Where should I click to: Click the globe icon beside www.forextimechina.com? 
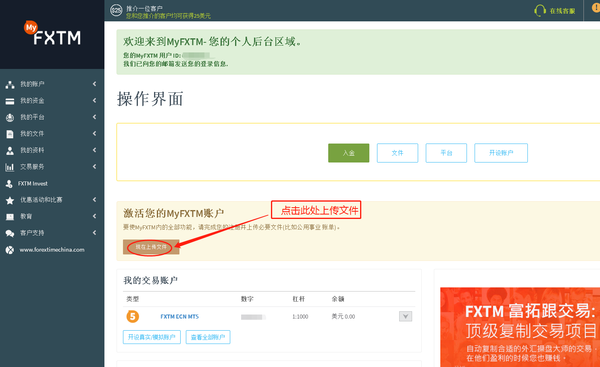tap(10, 250)
